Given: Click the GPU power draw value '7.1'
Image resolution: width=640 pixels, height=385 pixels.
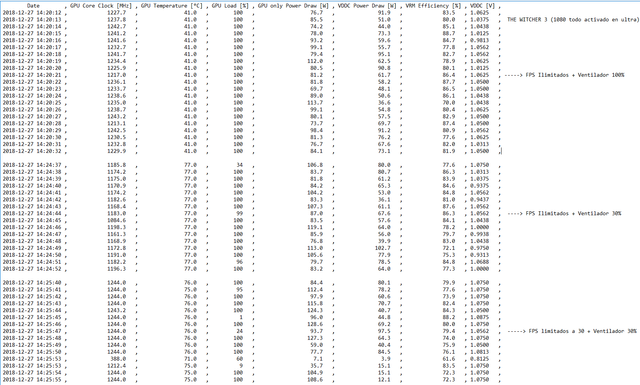Looking at the screenshot, I should pos(318,359).
